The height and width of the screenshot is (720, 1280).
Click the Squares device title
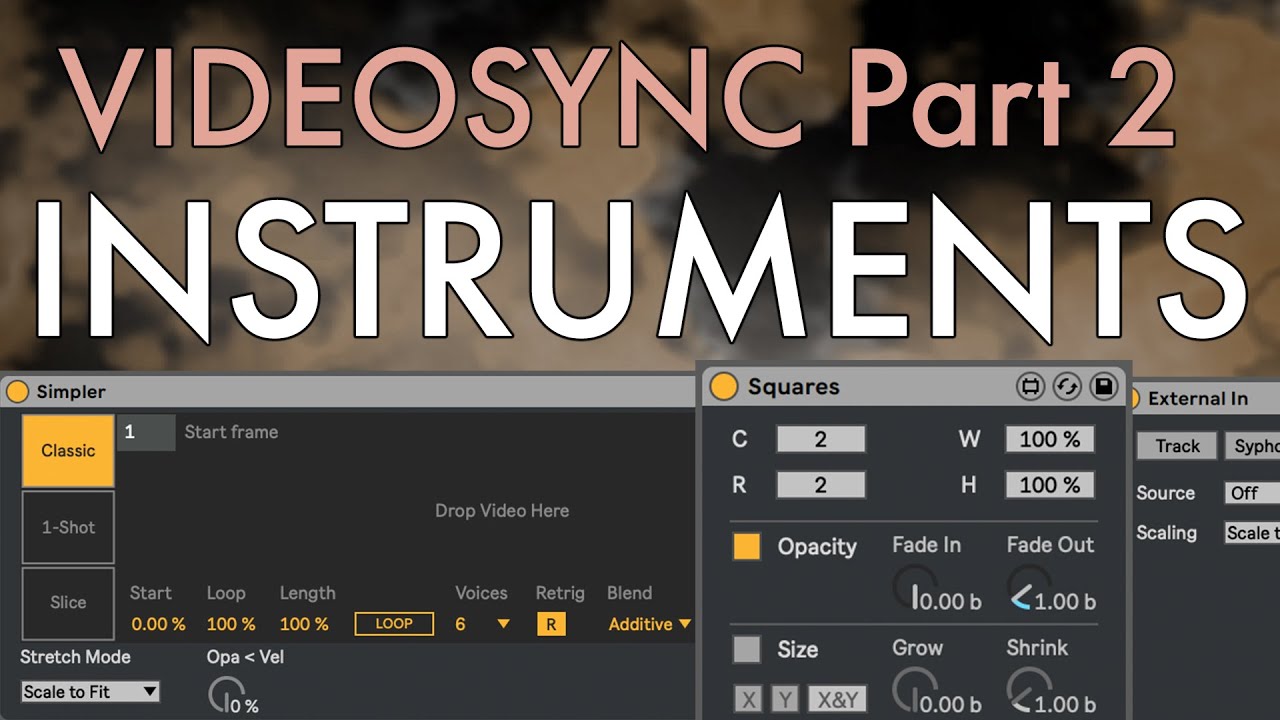click(794, 386)
